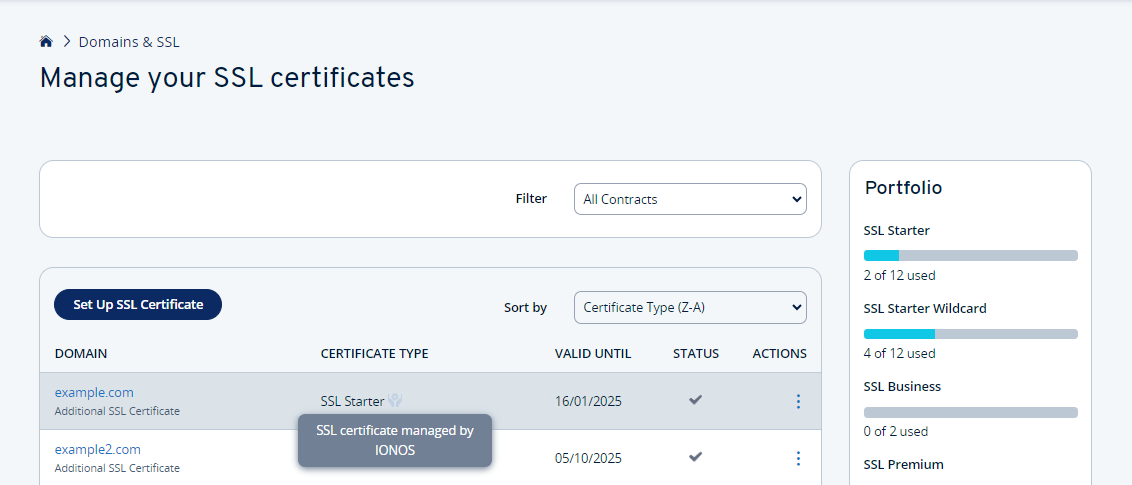Image resolution: width=1132 pixels, height=485 pixels.
Task: Click the CERTIFICATE TYPE column header
Action: coord(374,354)
